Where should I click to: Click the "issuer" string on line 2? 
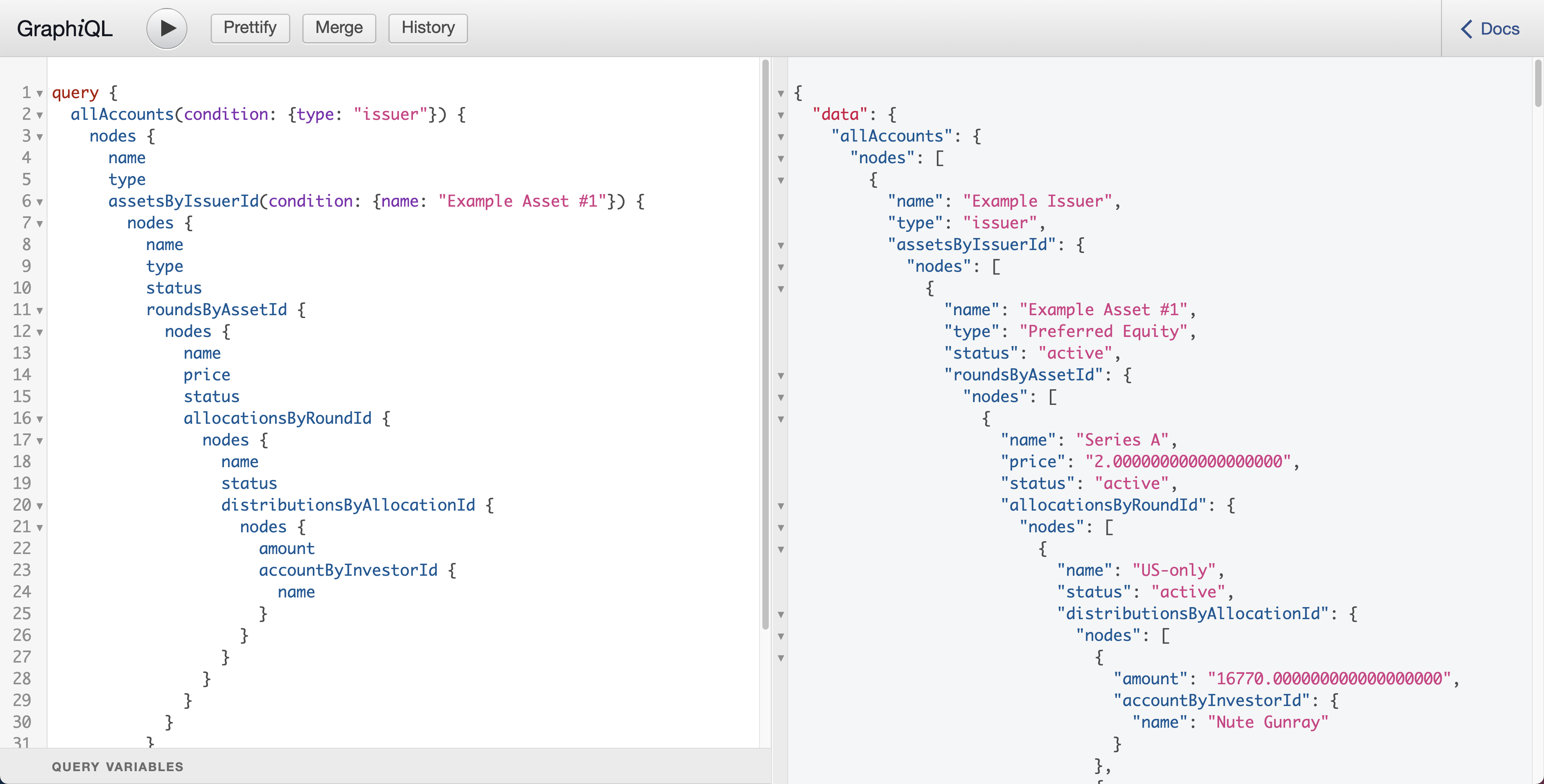[391, 115]
